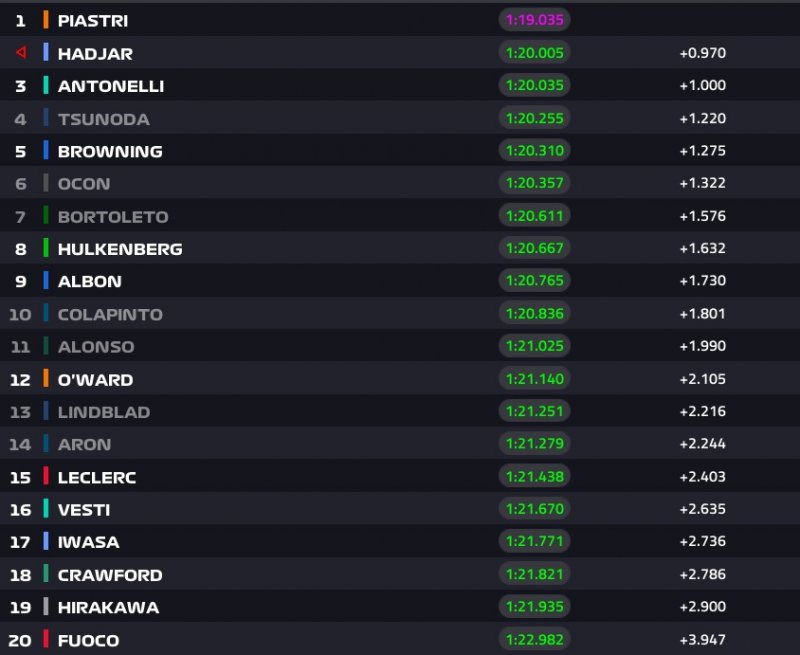Select Hadjar's 1:20.005 lap time badge
The height and width of the screenshot is (655, 800).
(534, 53)
